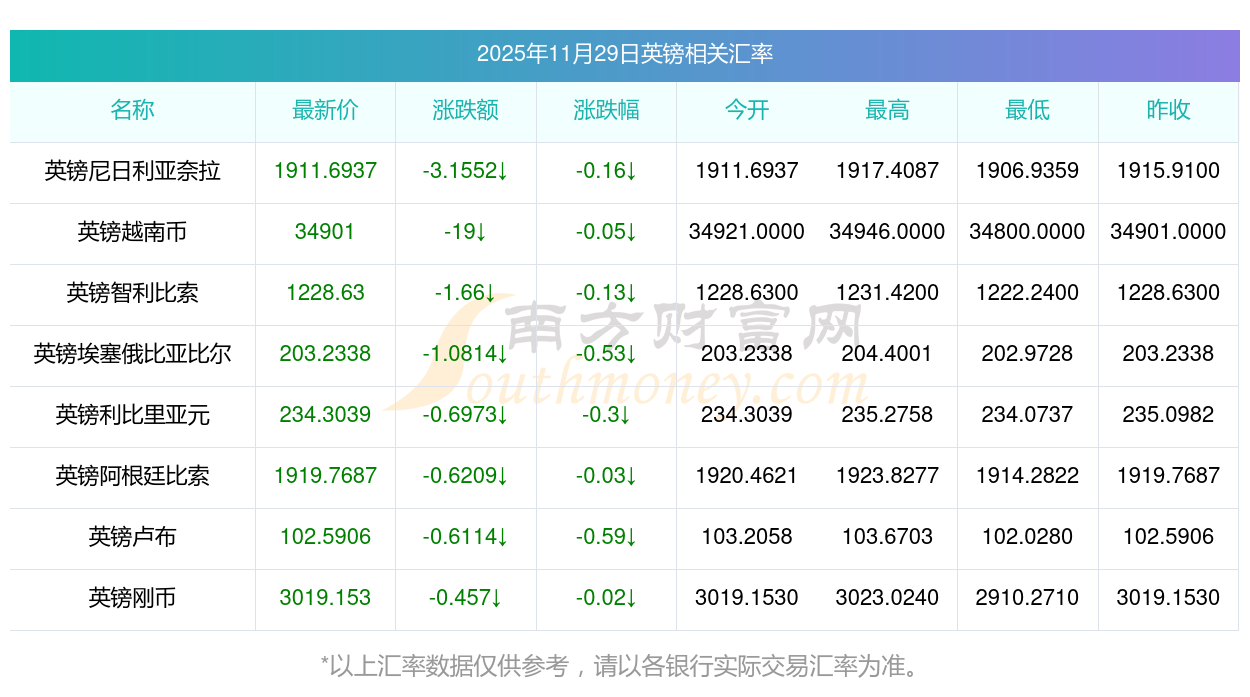The width and height of the screenshot is (1250, 697).
Task: Click the 2025年11月29日英镑相关汇率 title banner
Action: (625, 54)
